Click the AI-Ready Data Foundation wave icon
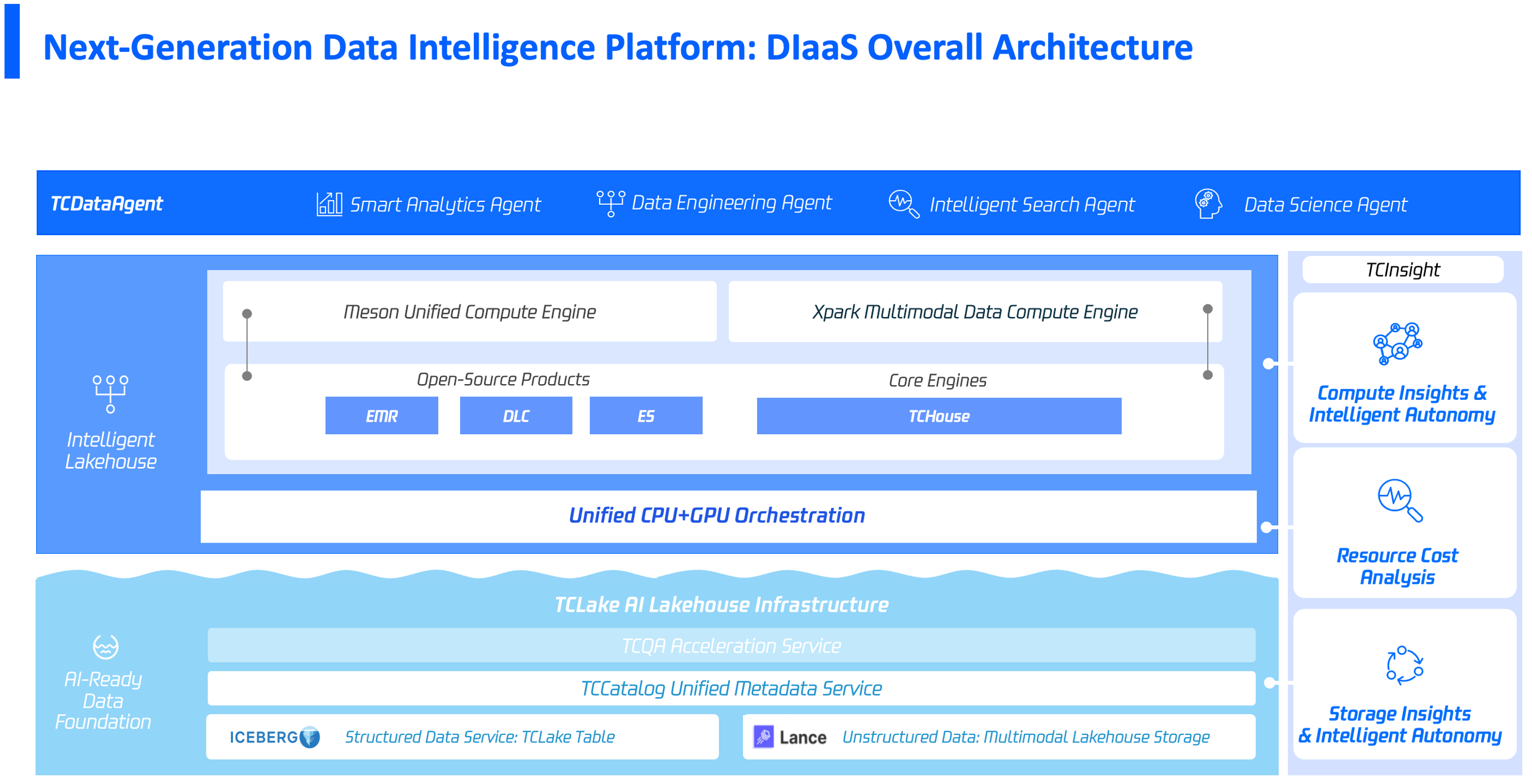Image resolution: width=1532 pixels, height=784 pixels. tap(105, 646)
